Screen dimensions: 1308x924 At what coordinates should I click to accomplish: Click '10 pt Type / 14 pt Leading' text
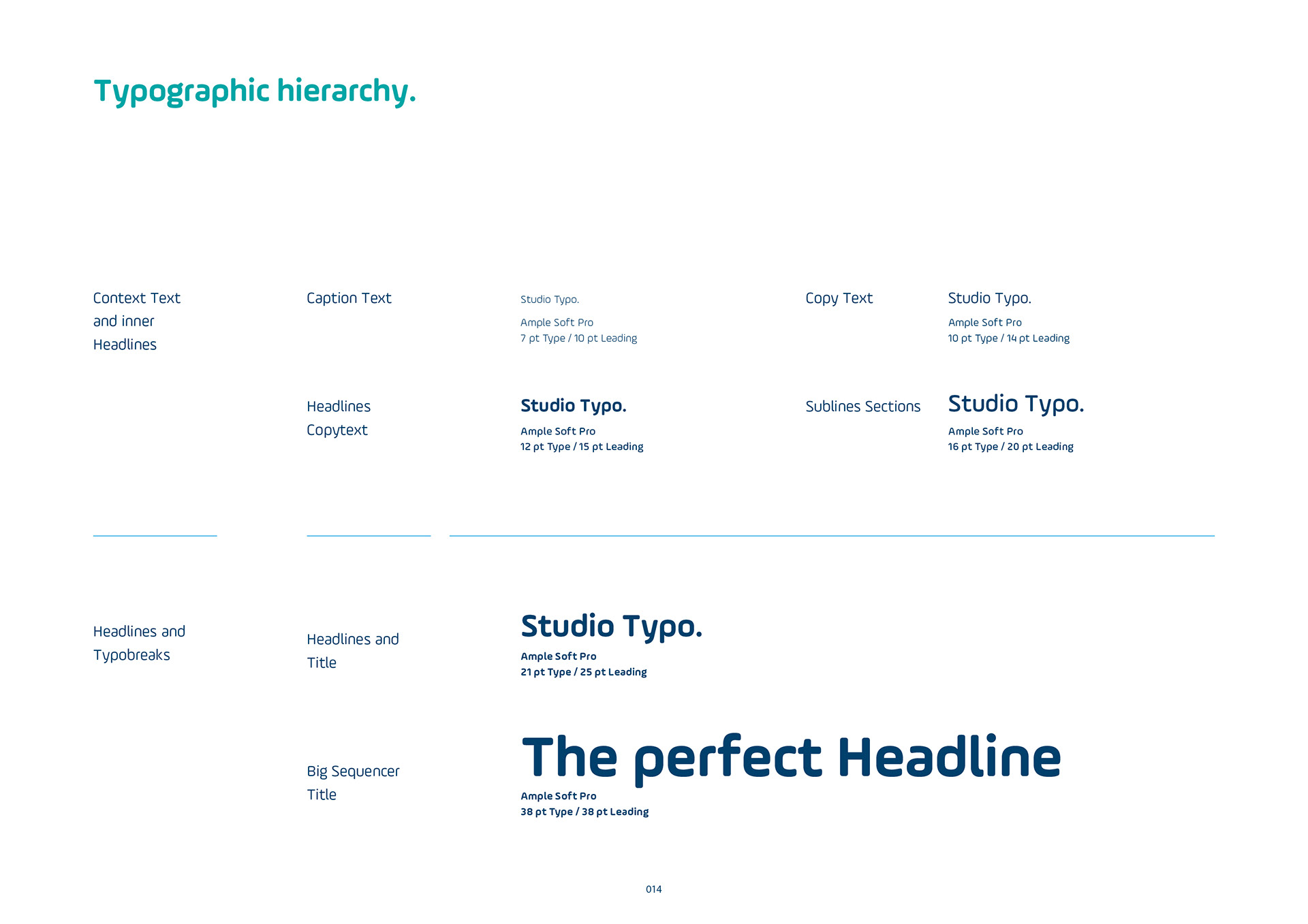pyautogui.click(x=1008, y=338)
